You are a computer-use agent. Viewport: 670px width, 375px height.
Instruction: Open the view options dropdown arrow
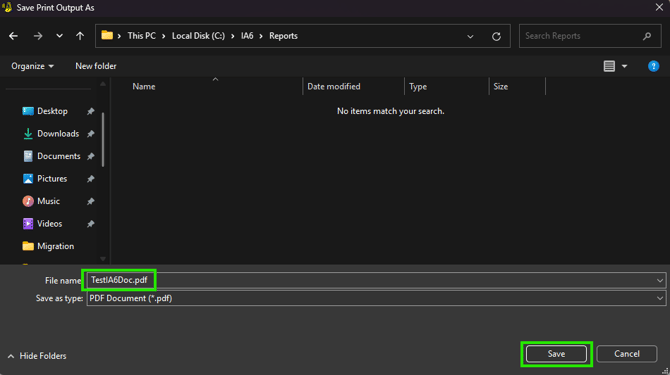pyautogui.click(x=624, y=66)
